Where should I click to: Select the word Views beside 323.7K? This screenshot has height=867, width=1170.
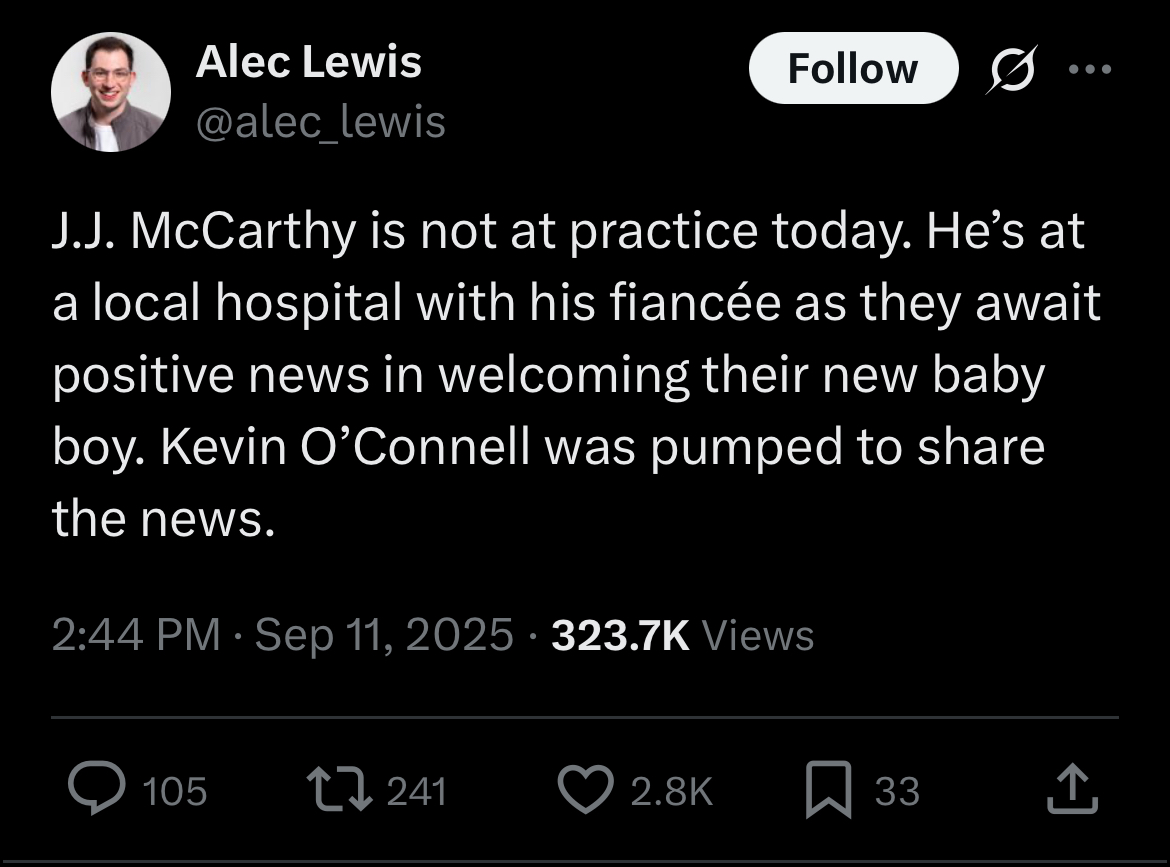tap(758, 636)
